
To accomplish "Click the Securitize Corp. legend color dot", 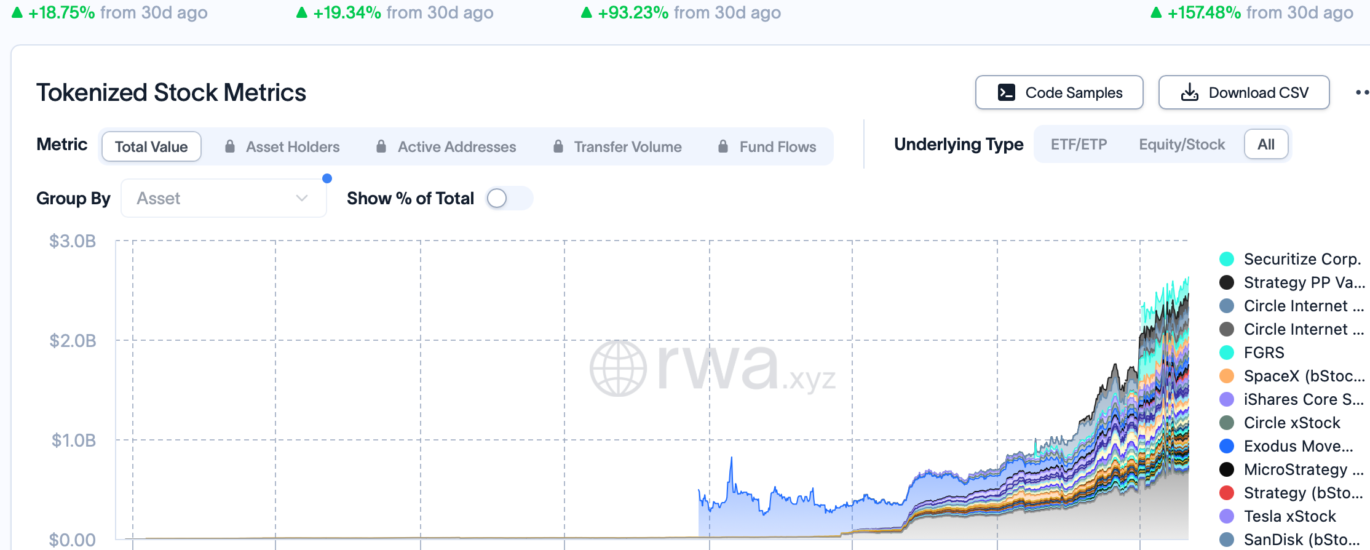I will pos(1227,259).
